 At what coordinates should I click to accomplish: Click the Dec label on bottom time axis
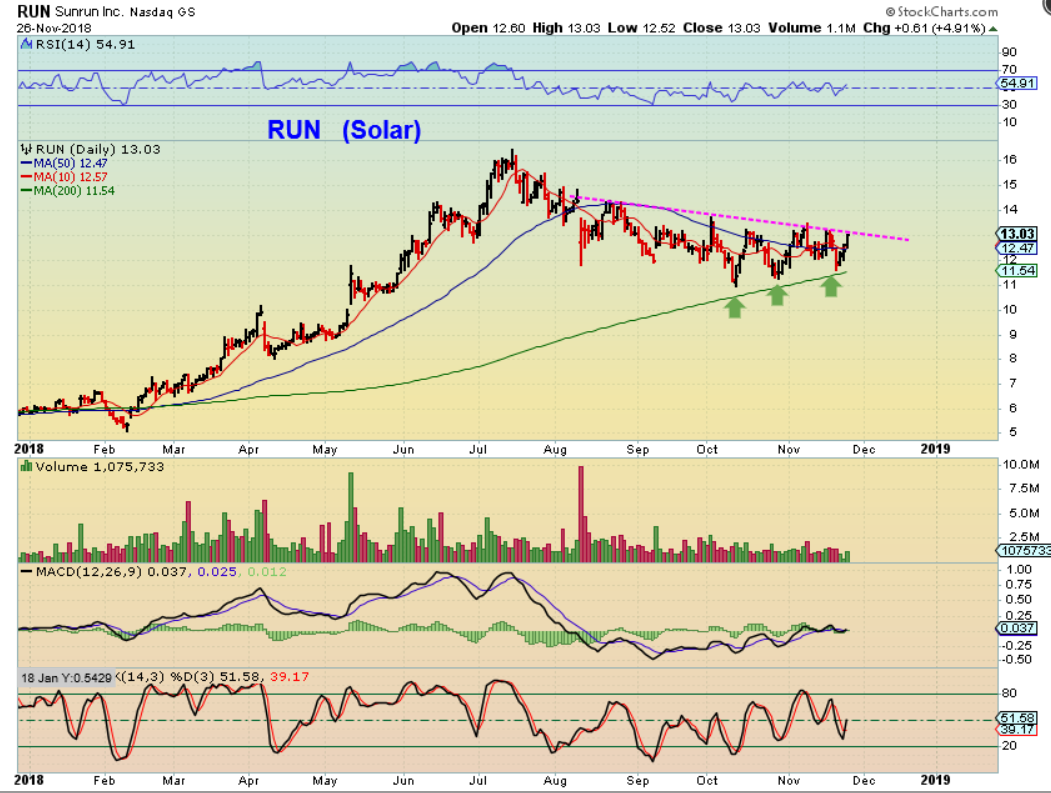coord(864,780)
